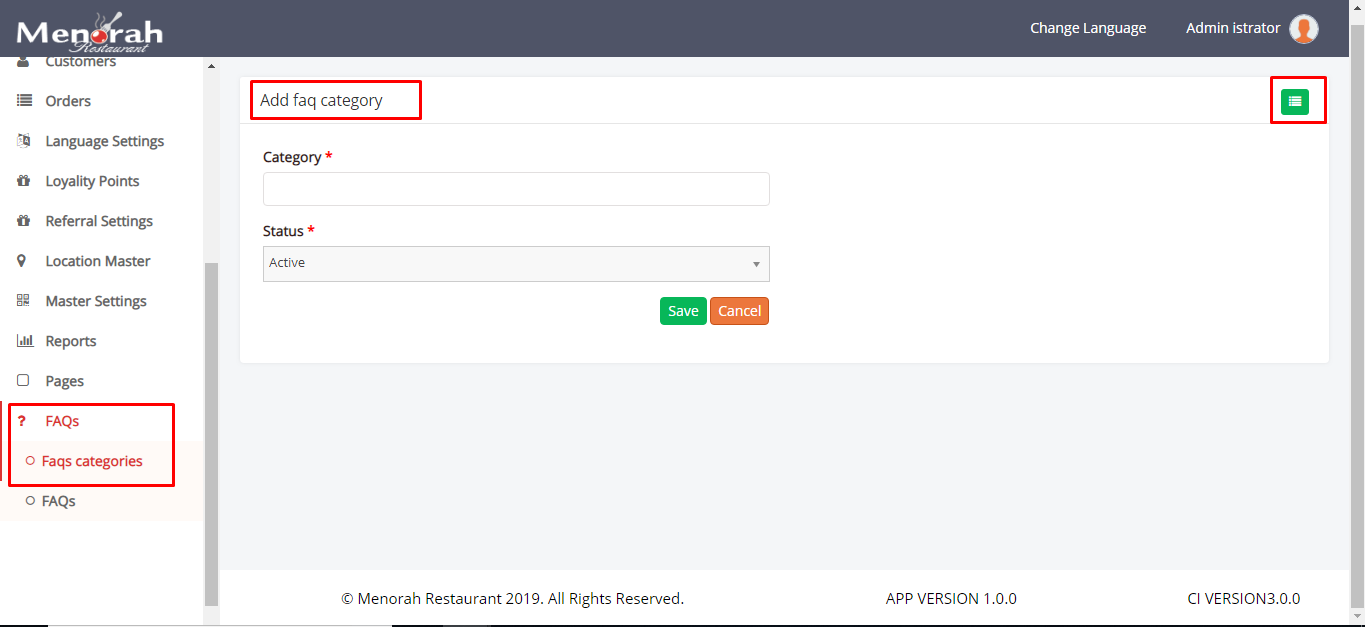1365x627 pixels.
Task: Click the Status dropdown arrow
Action: click(x=756, y=264)
